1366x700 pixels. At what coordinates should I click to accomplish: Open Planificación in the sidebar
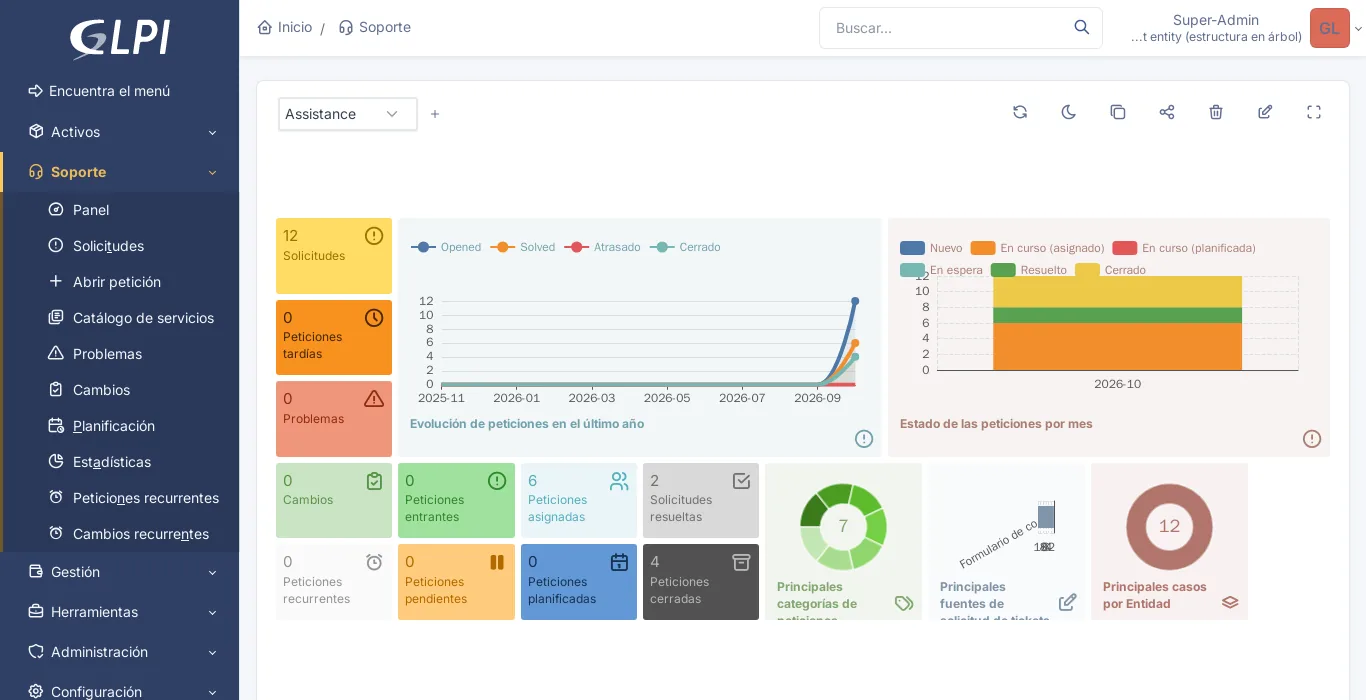(121, 426)
